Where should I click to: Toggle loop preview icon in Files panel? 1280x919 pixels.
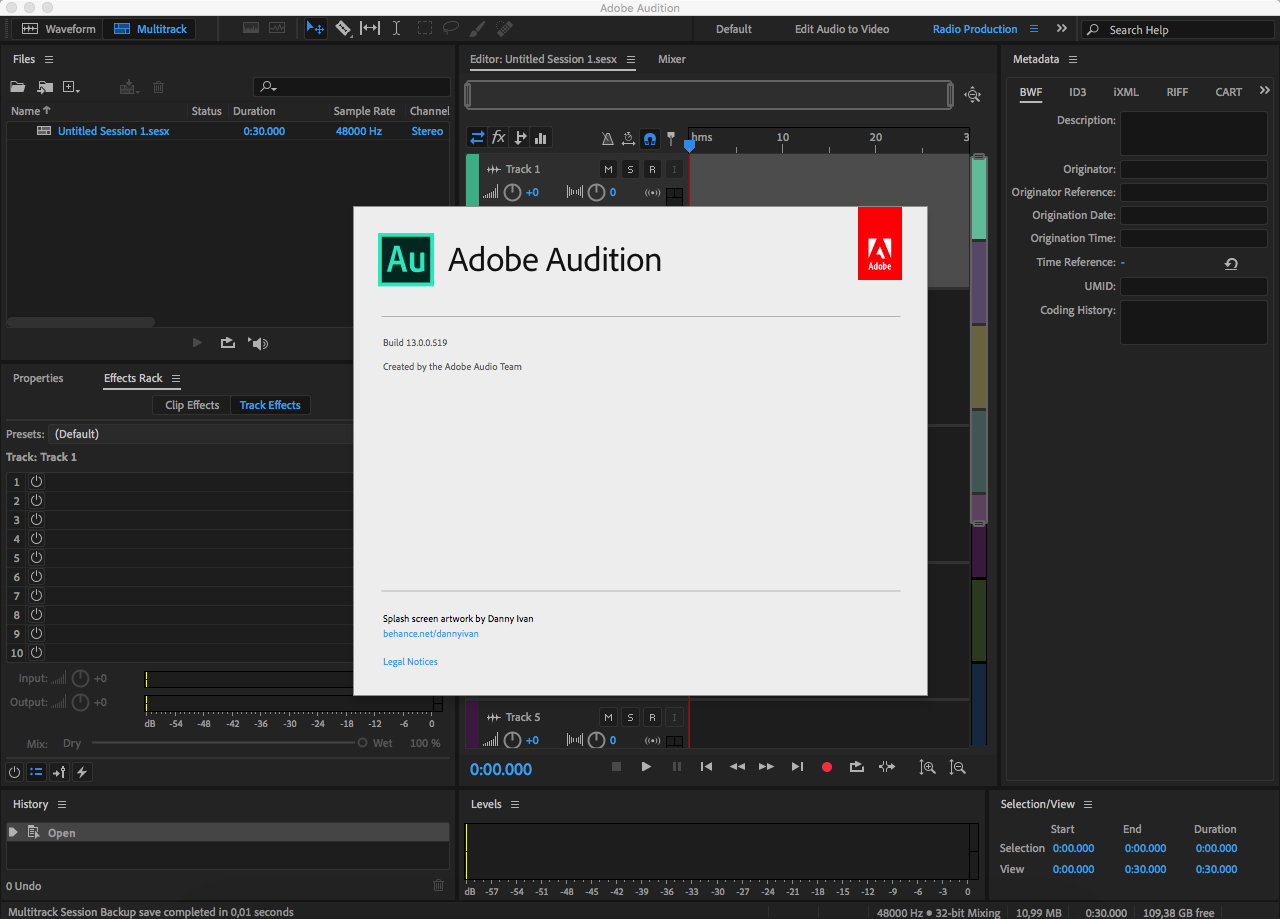click(x=228, y=343)
